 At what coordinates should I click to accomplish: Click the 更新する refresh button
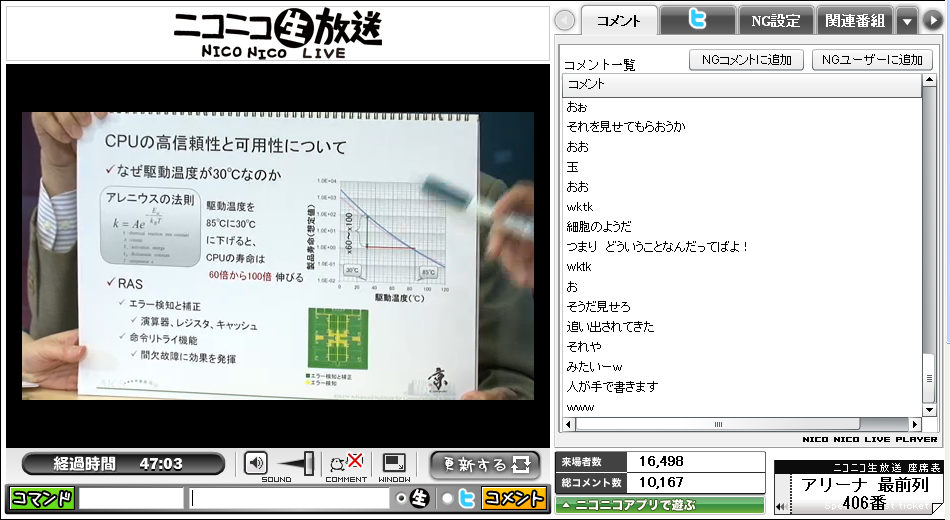(x=485, y=465)
